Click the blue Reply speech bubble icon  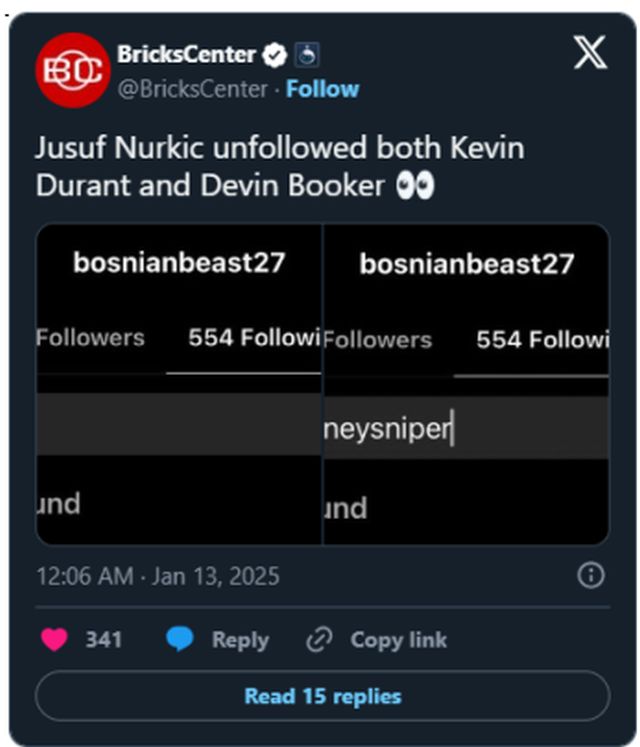point(180,640)
